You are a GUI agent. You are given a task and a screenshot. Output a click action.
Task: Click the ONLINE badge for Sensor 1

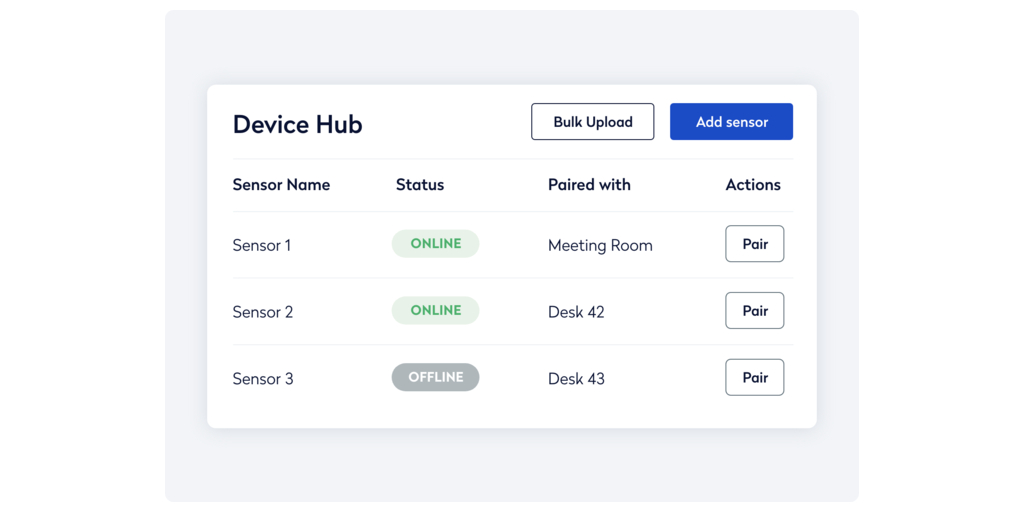[435, 244]
